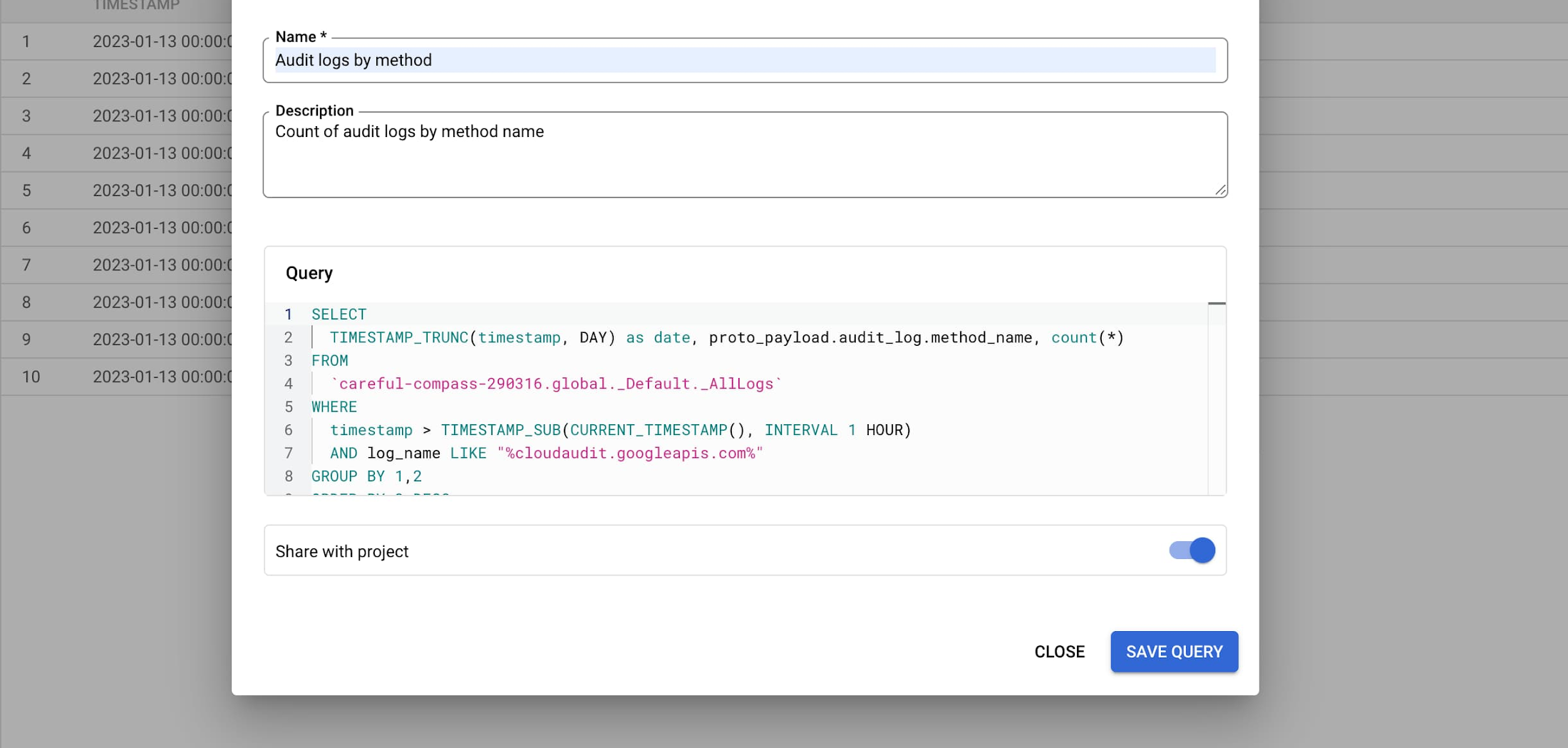Click the cloudaudit.googleapis.com string literal
Image resolution: width=1568 pixels, height=748 pixels.
[x=630, y=454]
